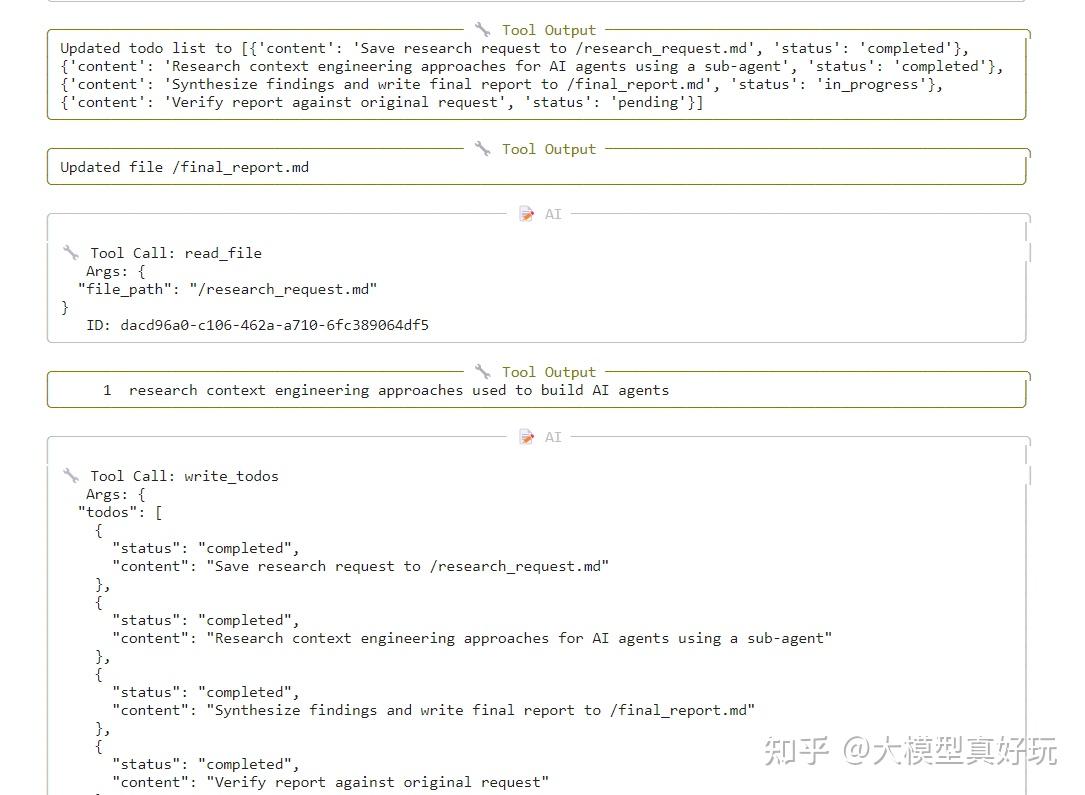
Task: Click the wrench icon above the research context output
Action: coord(482,372)
